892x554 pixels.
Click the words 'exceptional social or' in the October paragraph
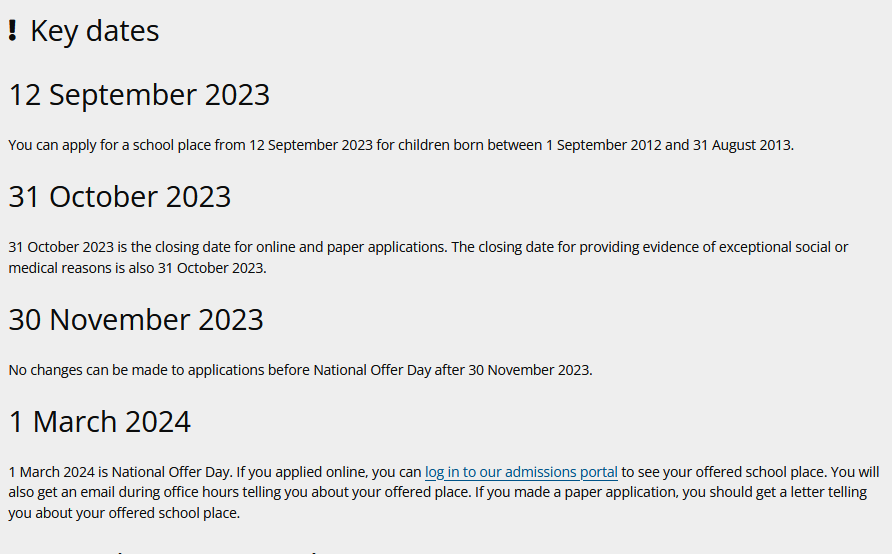point(783,247)
